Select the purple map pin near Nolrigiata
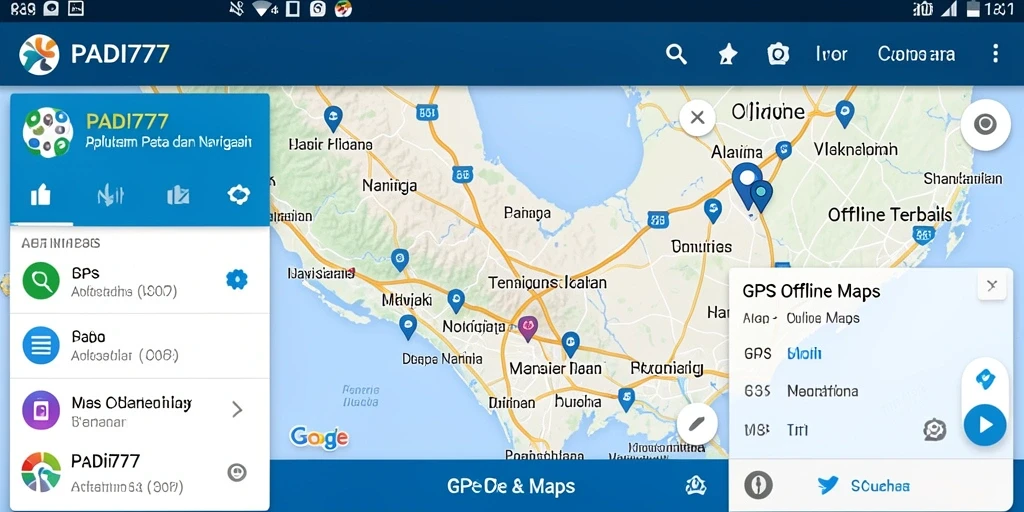The width and height of the screenshot is (1024, 512). click(x=528, y=328)
